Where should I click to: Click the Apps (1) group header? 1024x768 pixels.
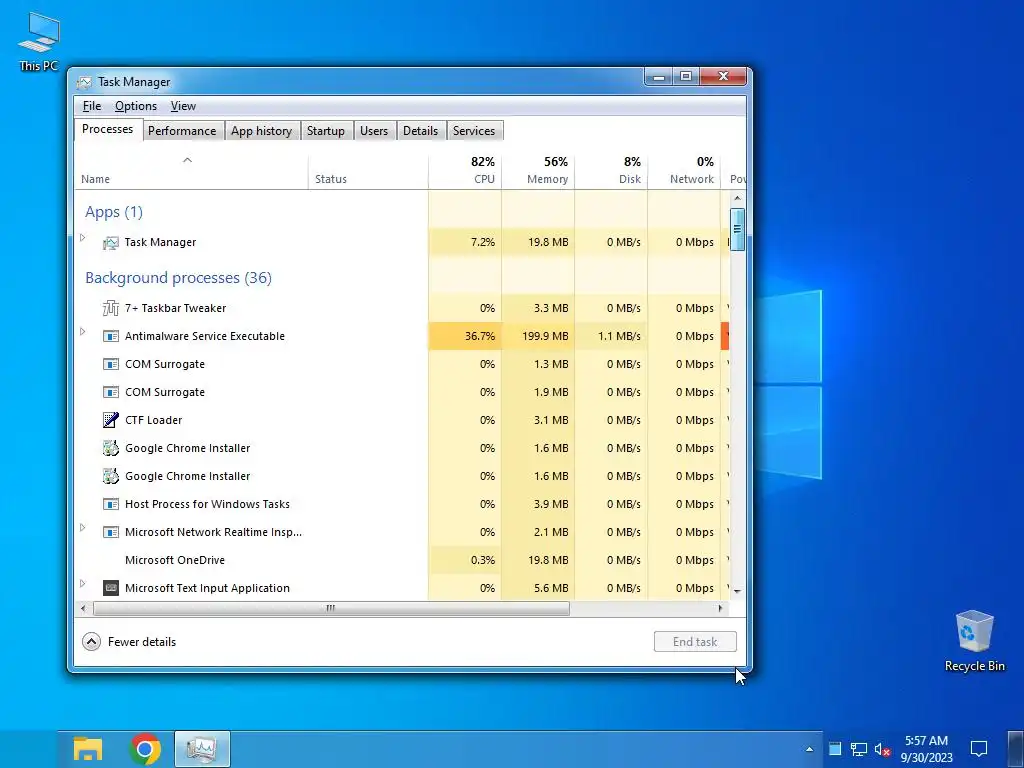114,212
